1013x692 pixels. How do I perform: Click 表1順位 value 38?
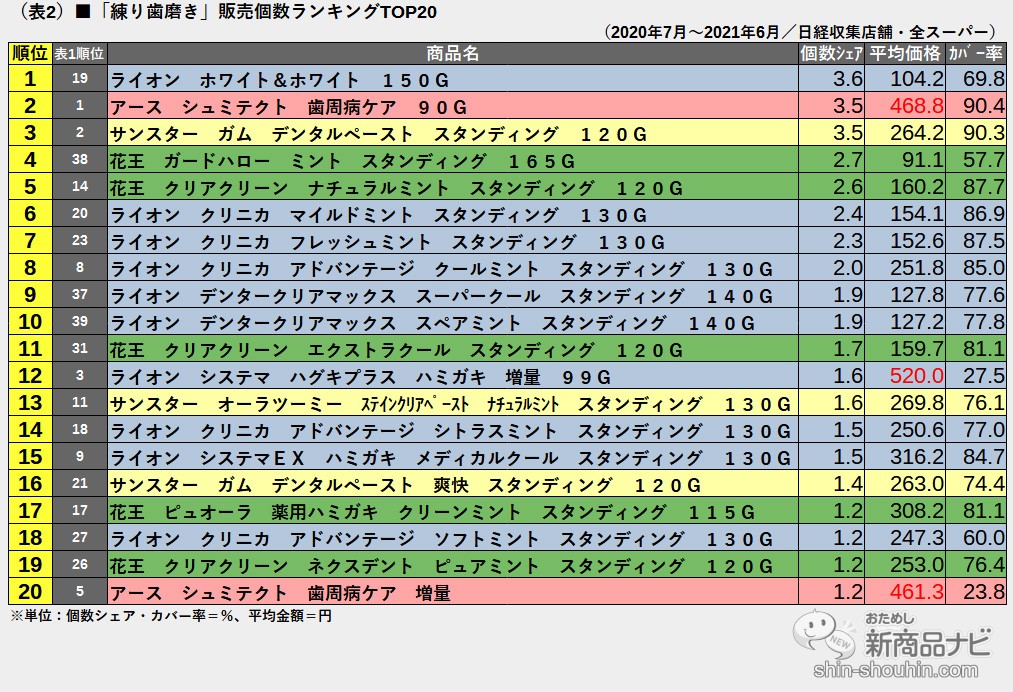click(x=79, y=160)
